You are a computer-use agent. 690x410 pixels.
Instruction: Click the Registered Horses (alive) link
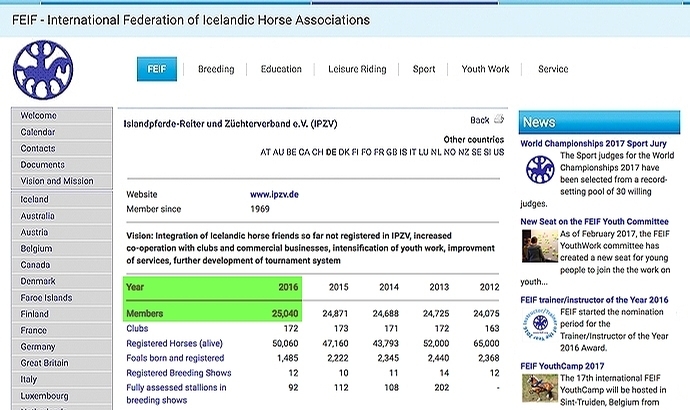tap(175, 344)
